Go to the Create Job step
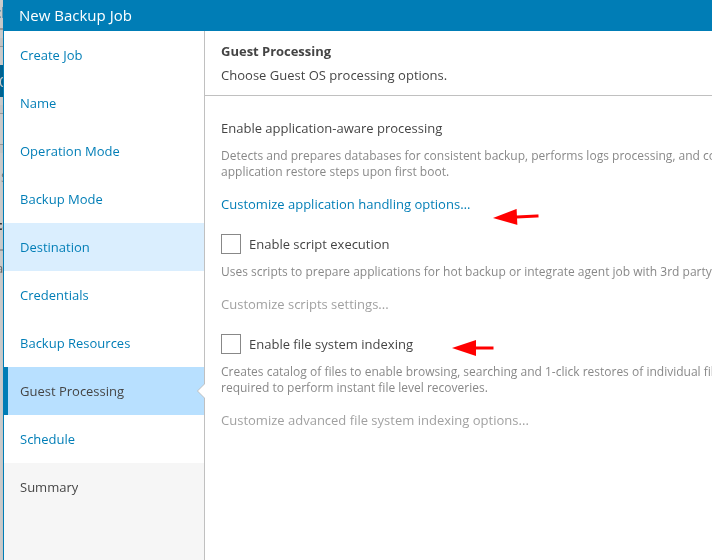The width and height of the screenshot is (712, 560). (x=51, y=56)
